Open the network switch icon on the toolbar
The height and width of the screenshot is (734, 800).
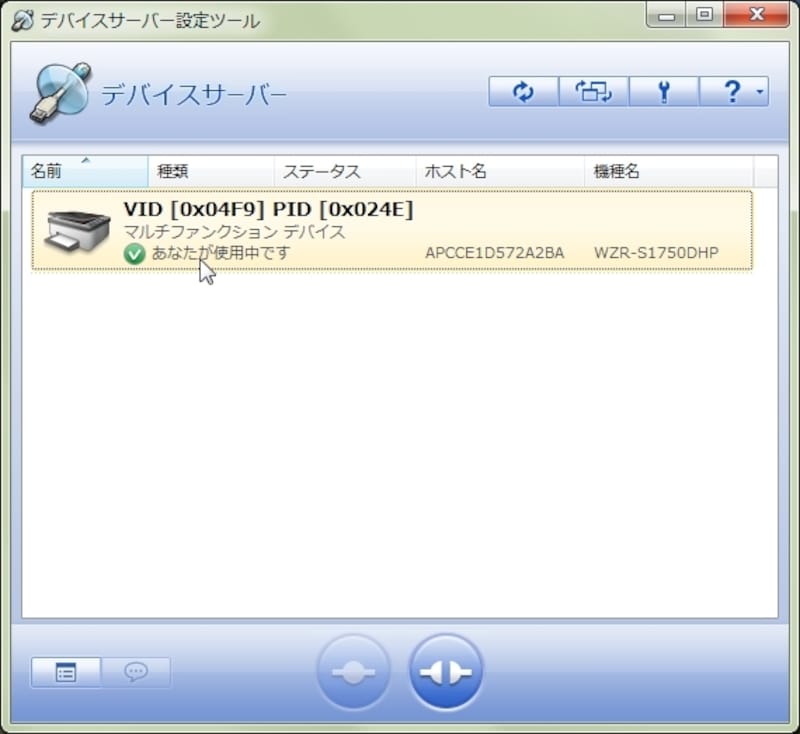(x=593, y=90)
